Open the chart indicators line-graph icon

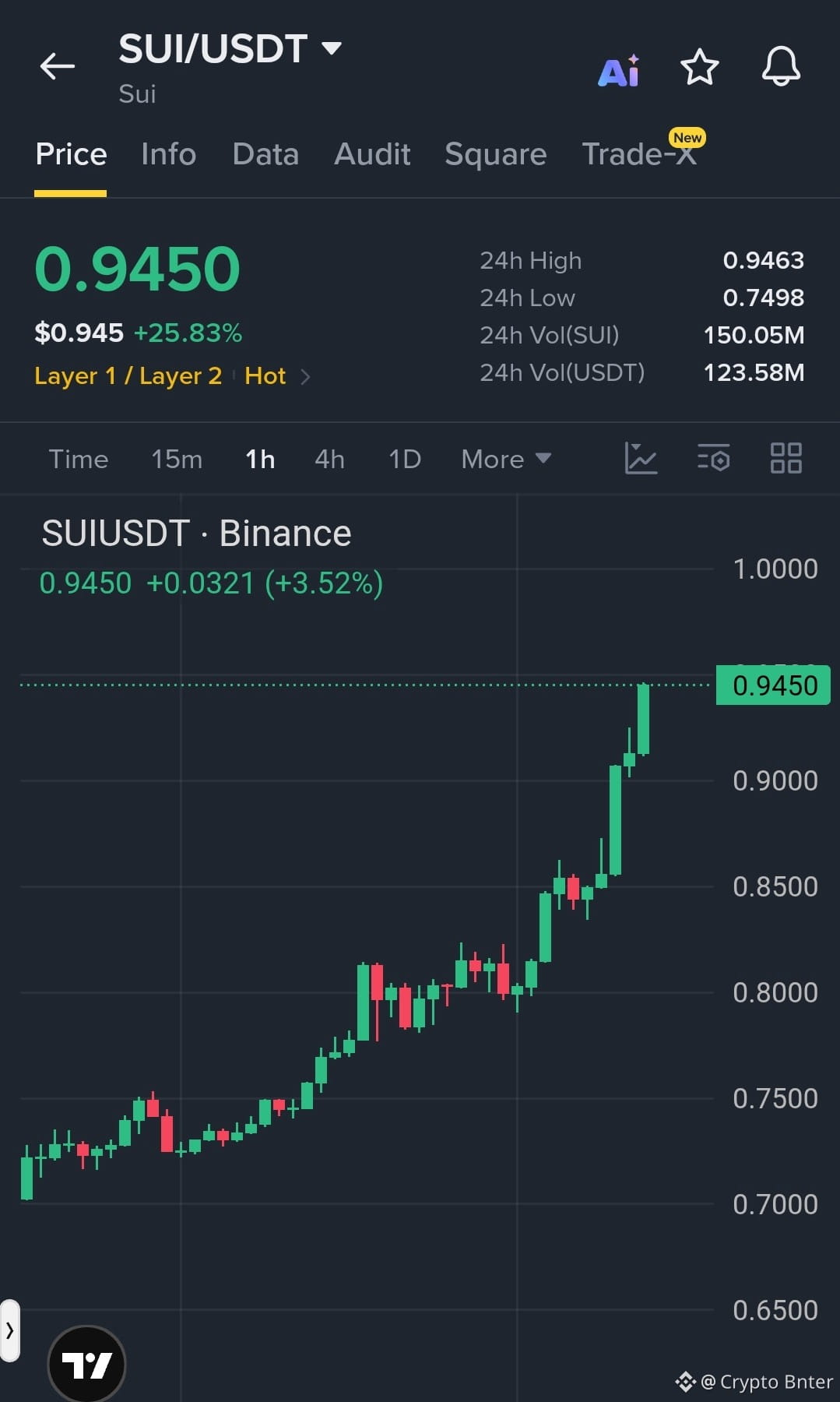[641, 458]
